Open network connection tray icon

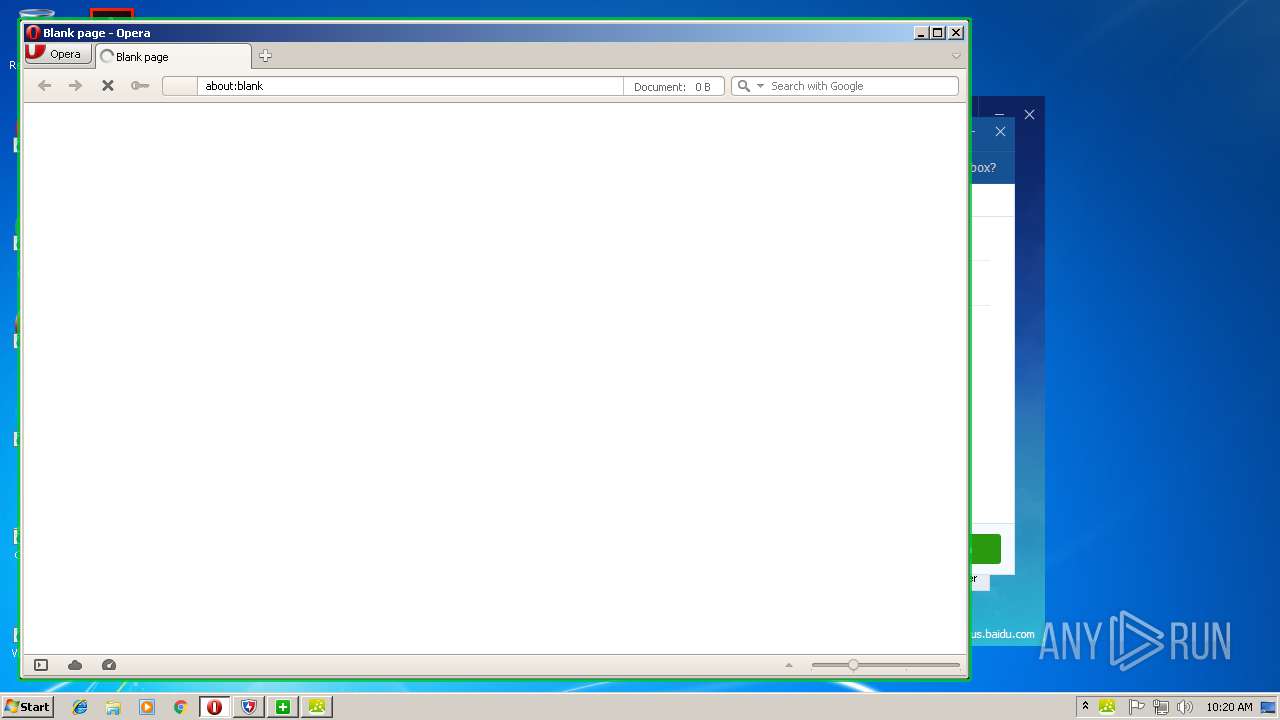tap(1160, 707)
